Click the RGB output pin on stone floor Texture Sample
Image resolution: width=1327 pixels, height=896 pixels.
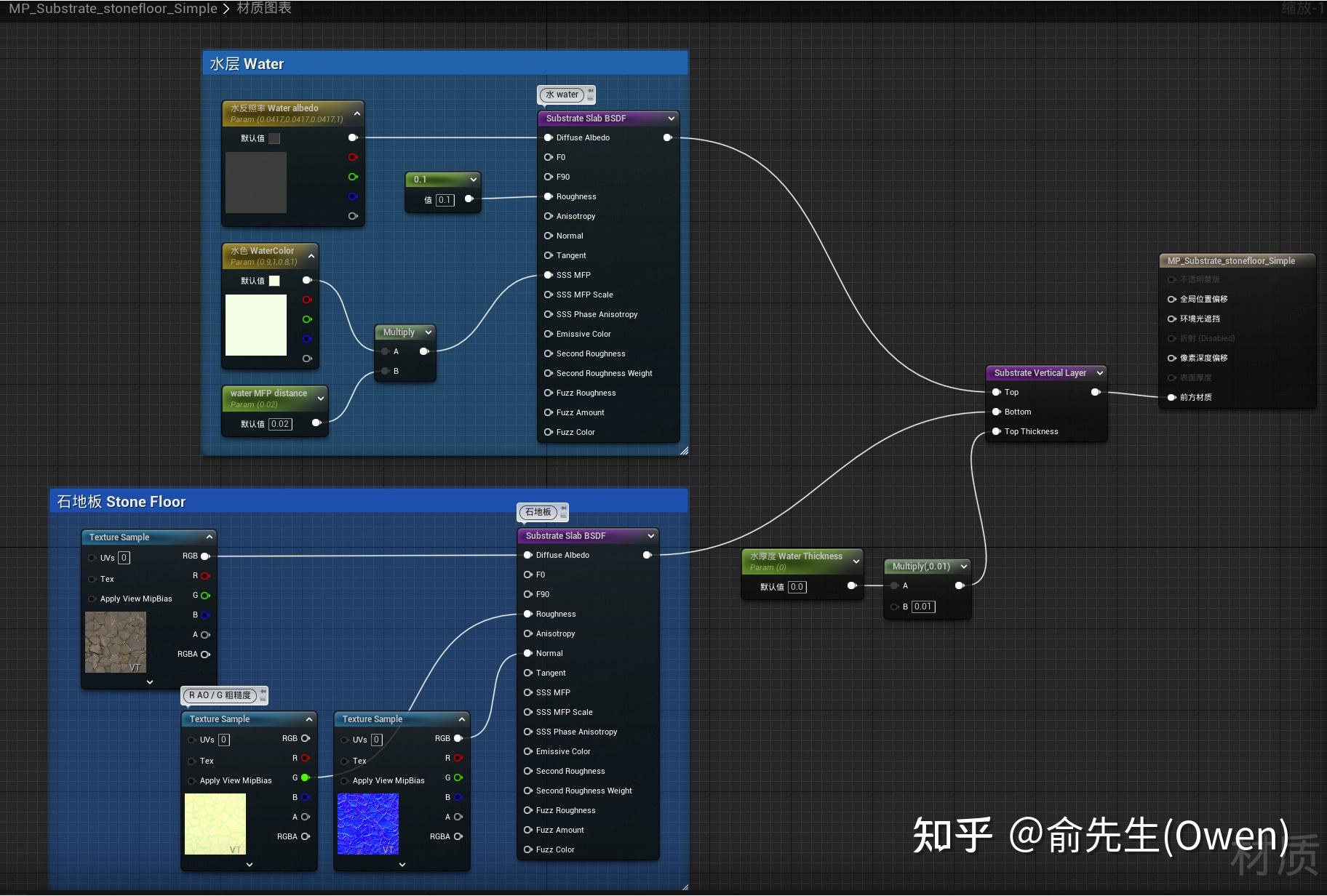click(206, 556)
